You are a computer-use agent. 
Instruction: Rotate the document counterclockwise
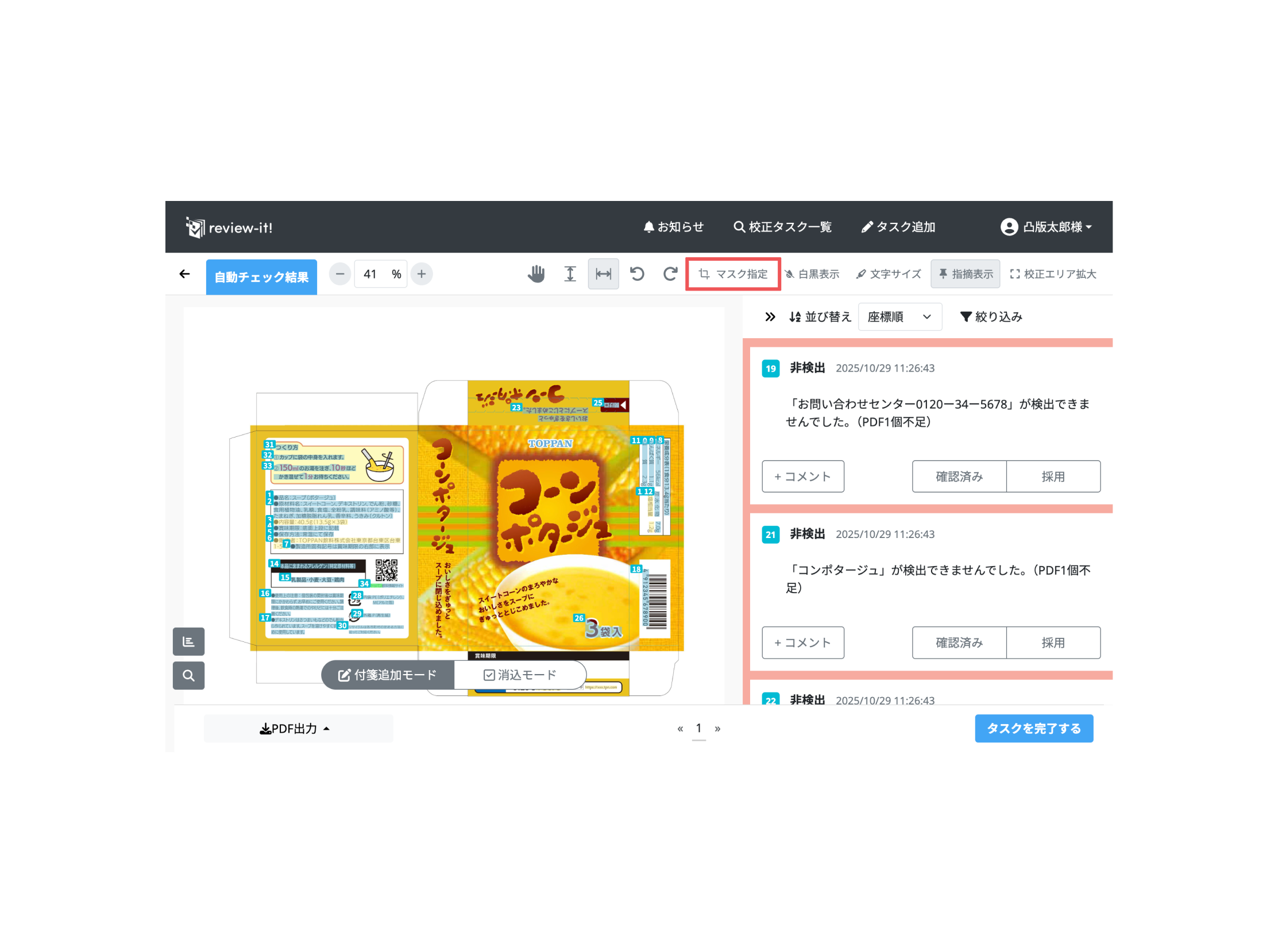tap(637, 274)
